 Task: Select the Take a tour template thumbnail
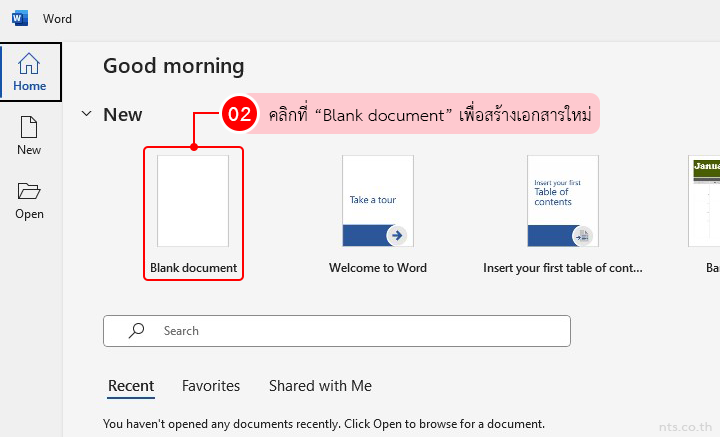(377, 201)
